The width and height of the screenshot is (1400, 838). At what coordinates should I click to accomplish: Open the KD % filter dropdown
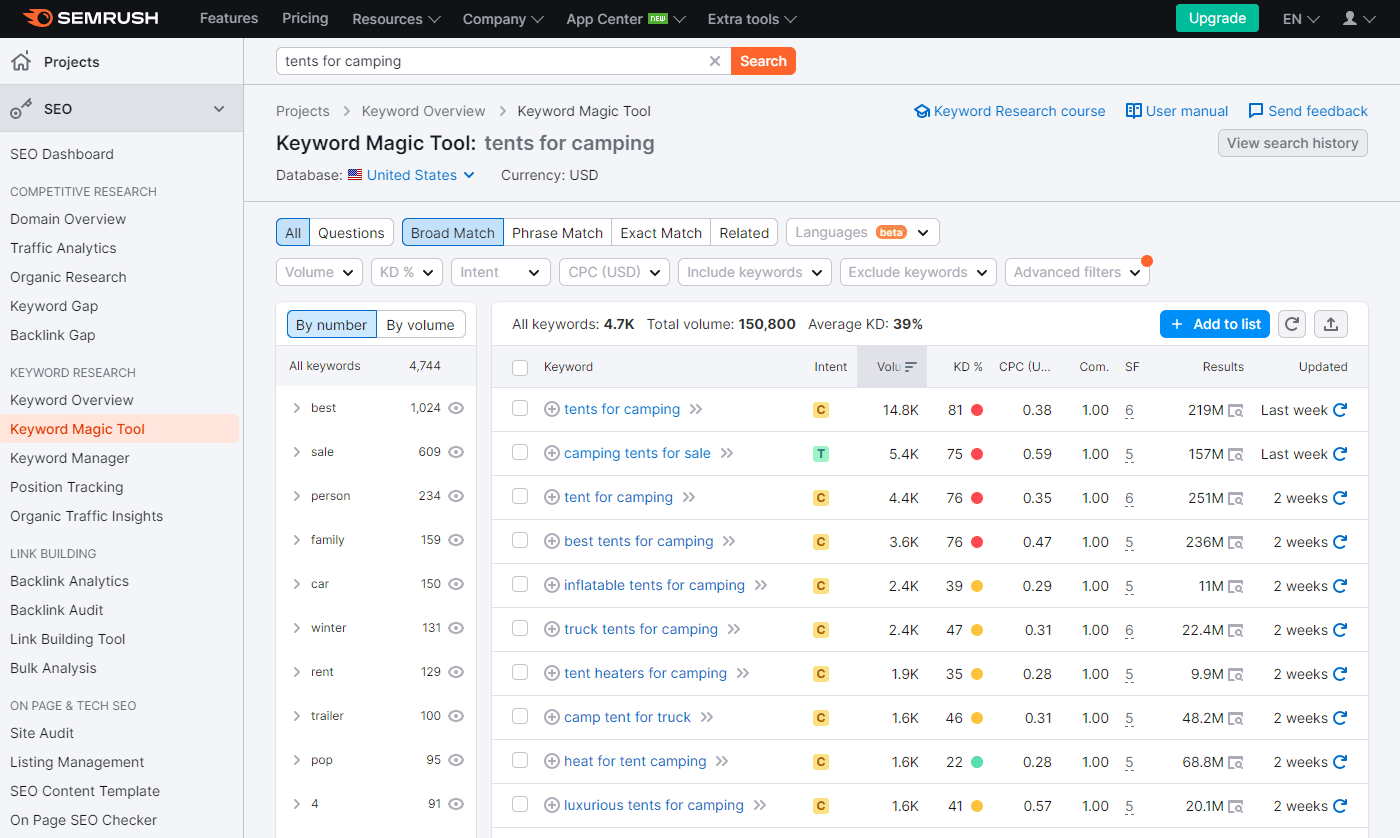pos(407,272)
